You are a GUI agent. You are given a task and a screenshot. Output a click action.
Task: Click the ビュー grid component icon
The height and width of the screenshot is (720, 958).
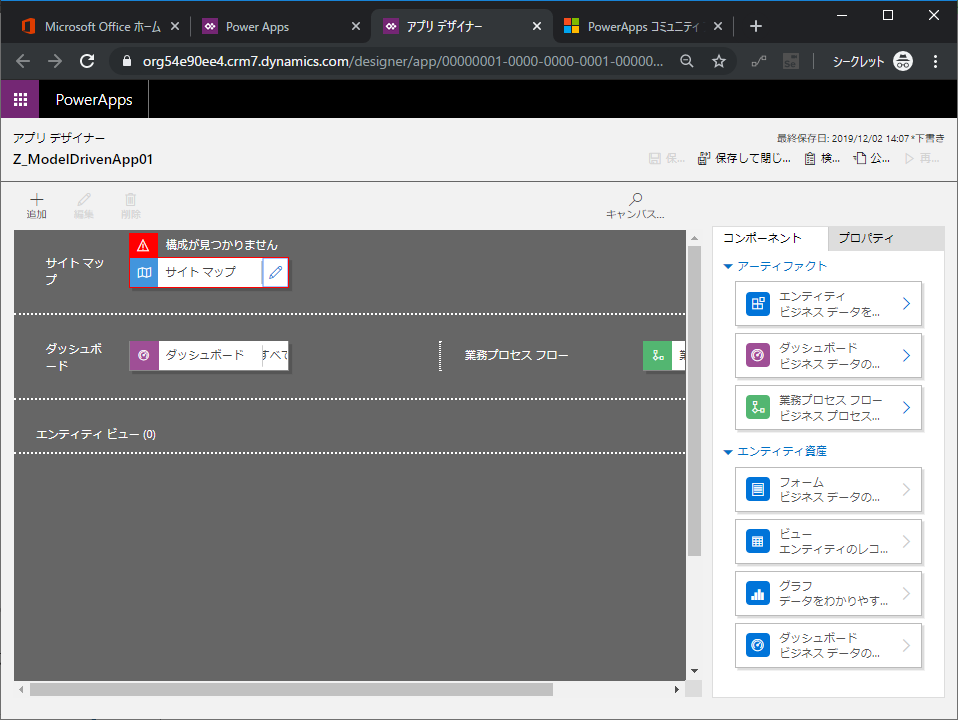coord(758,542)
